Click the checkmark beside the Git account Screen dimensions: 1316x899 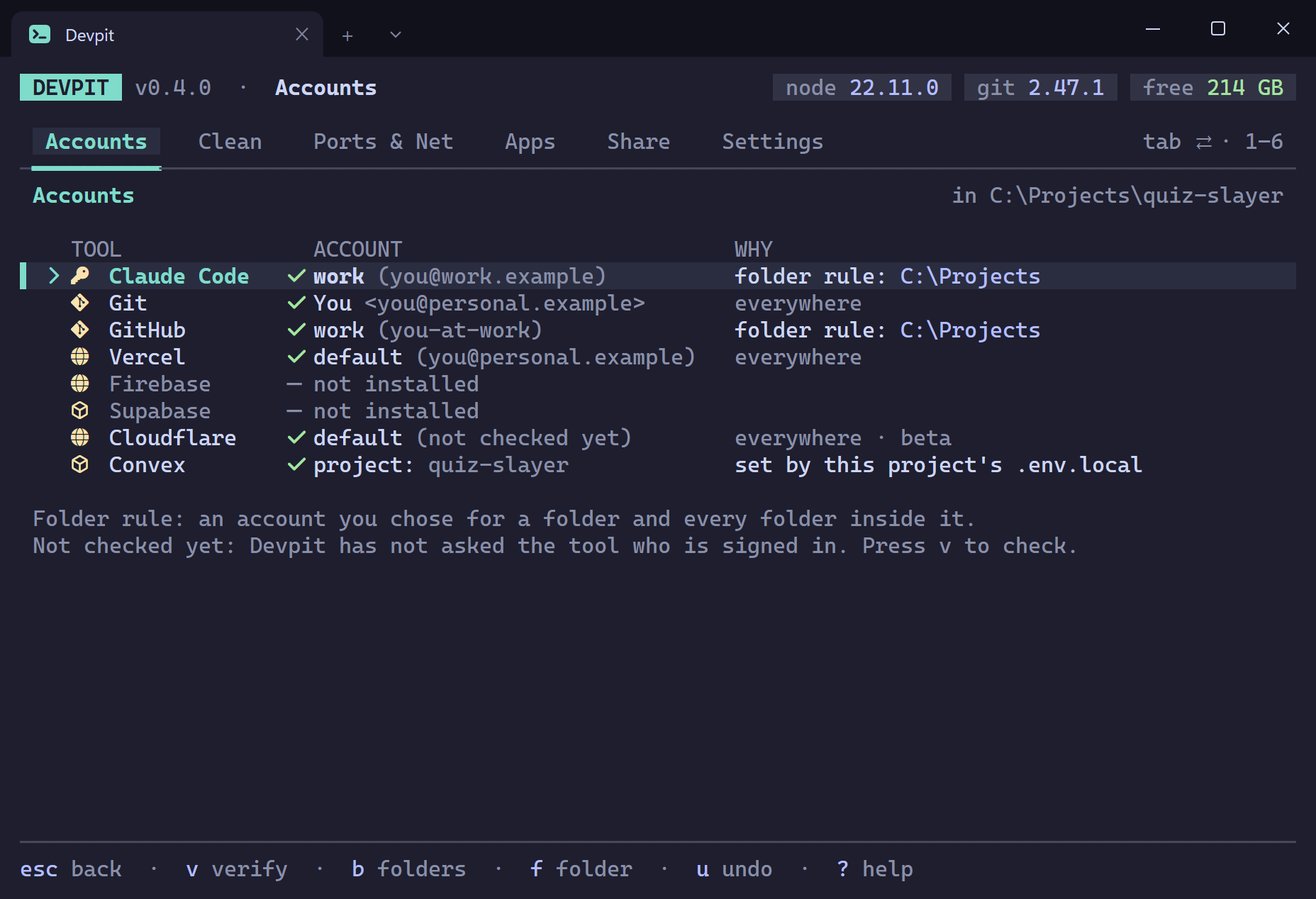(296, 303)
